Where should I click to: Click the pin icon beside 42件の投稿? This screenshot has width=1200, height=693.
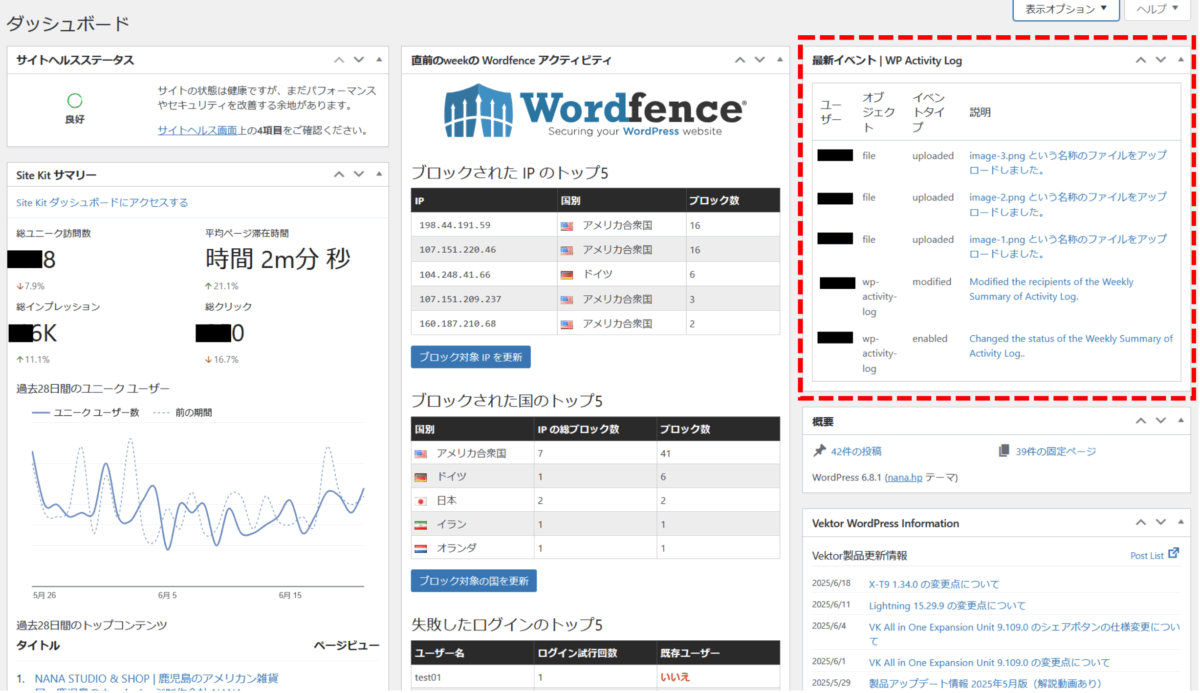tap(820, 451)
